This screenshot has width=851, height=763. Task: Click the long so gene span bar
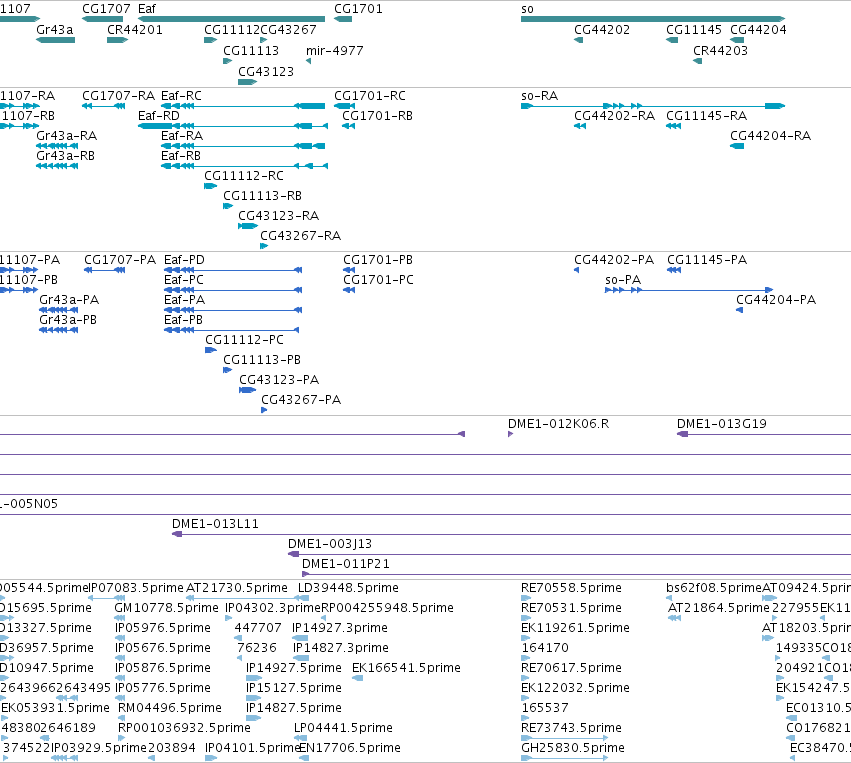[653, 19]
